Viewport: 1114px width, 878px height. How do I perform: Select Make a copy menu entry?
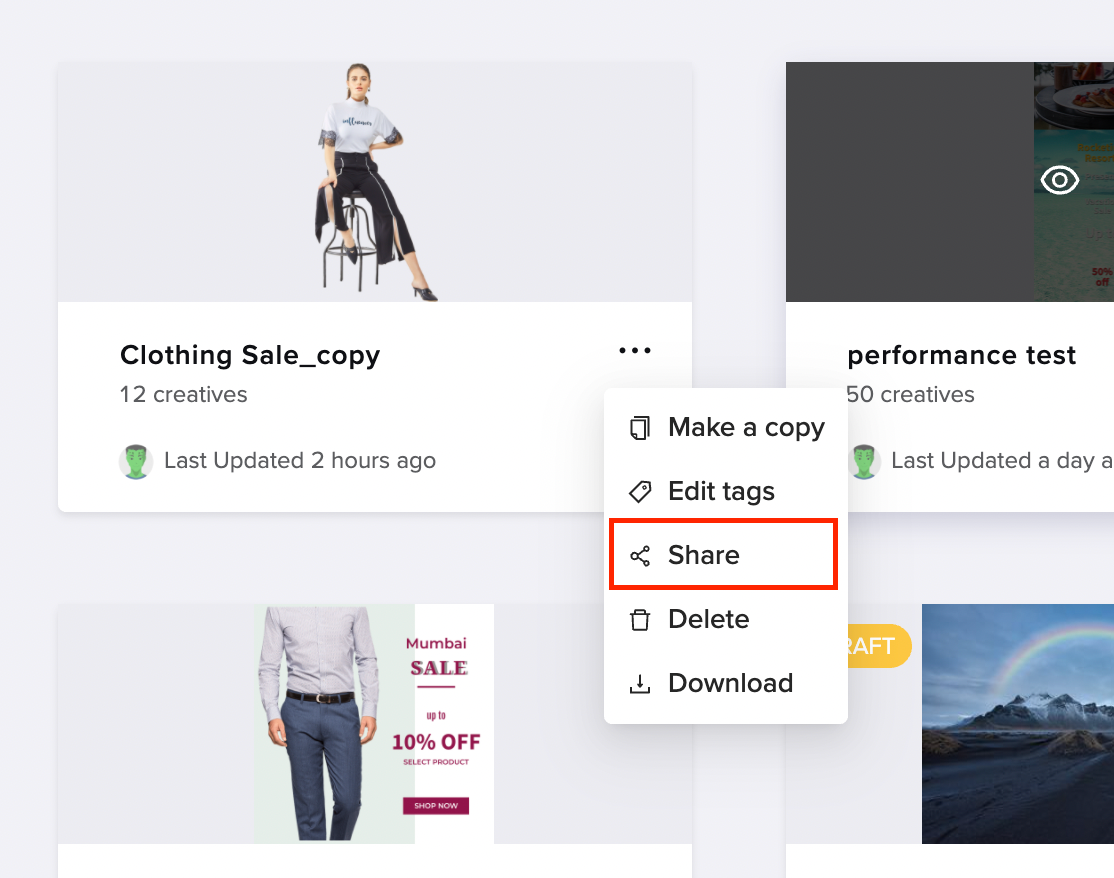[725, 428]
